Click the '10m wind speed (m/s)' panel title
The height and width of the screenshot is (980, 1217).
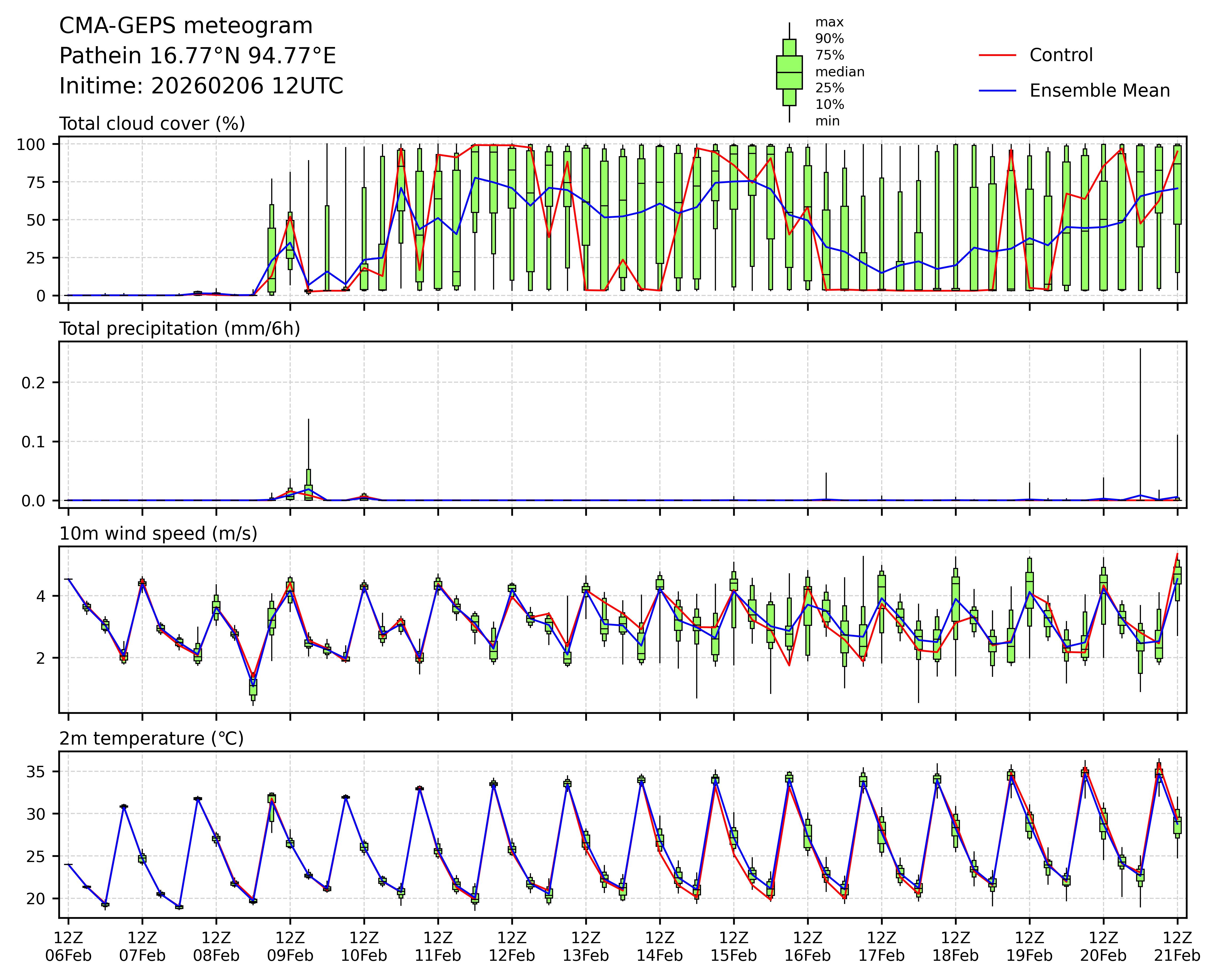pos(158,534)
